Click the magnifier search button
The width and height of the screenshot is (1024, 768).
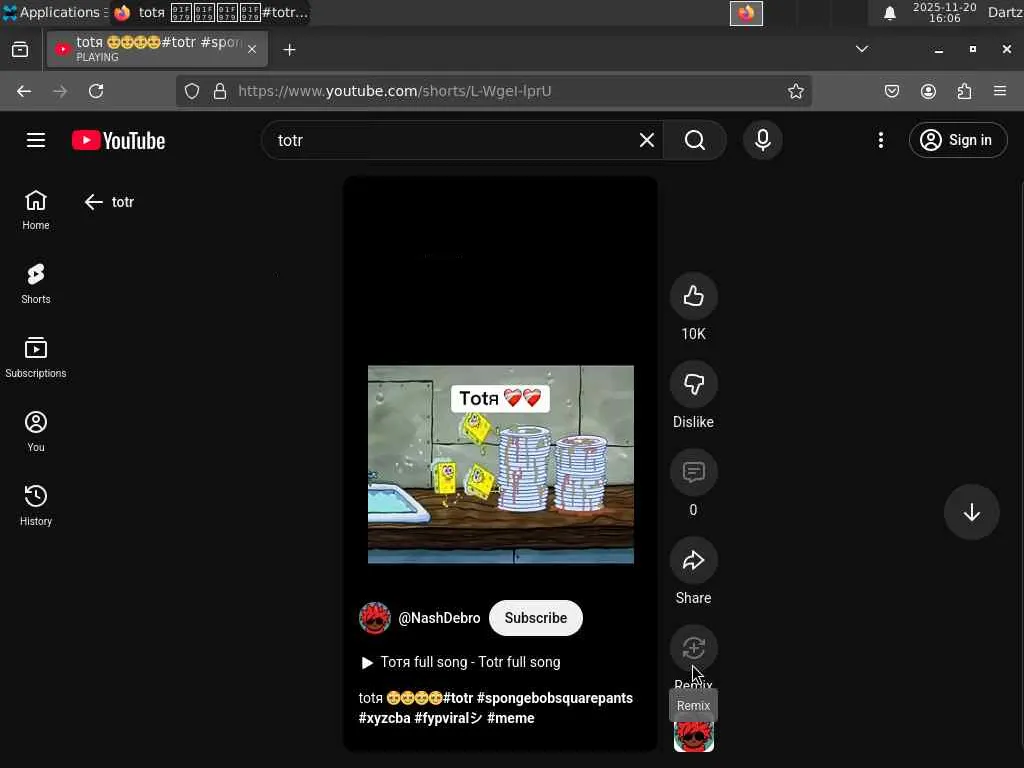click(x=694, y=140)
